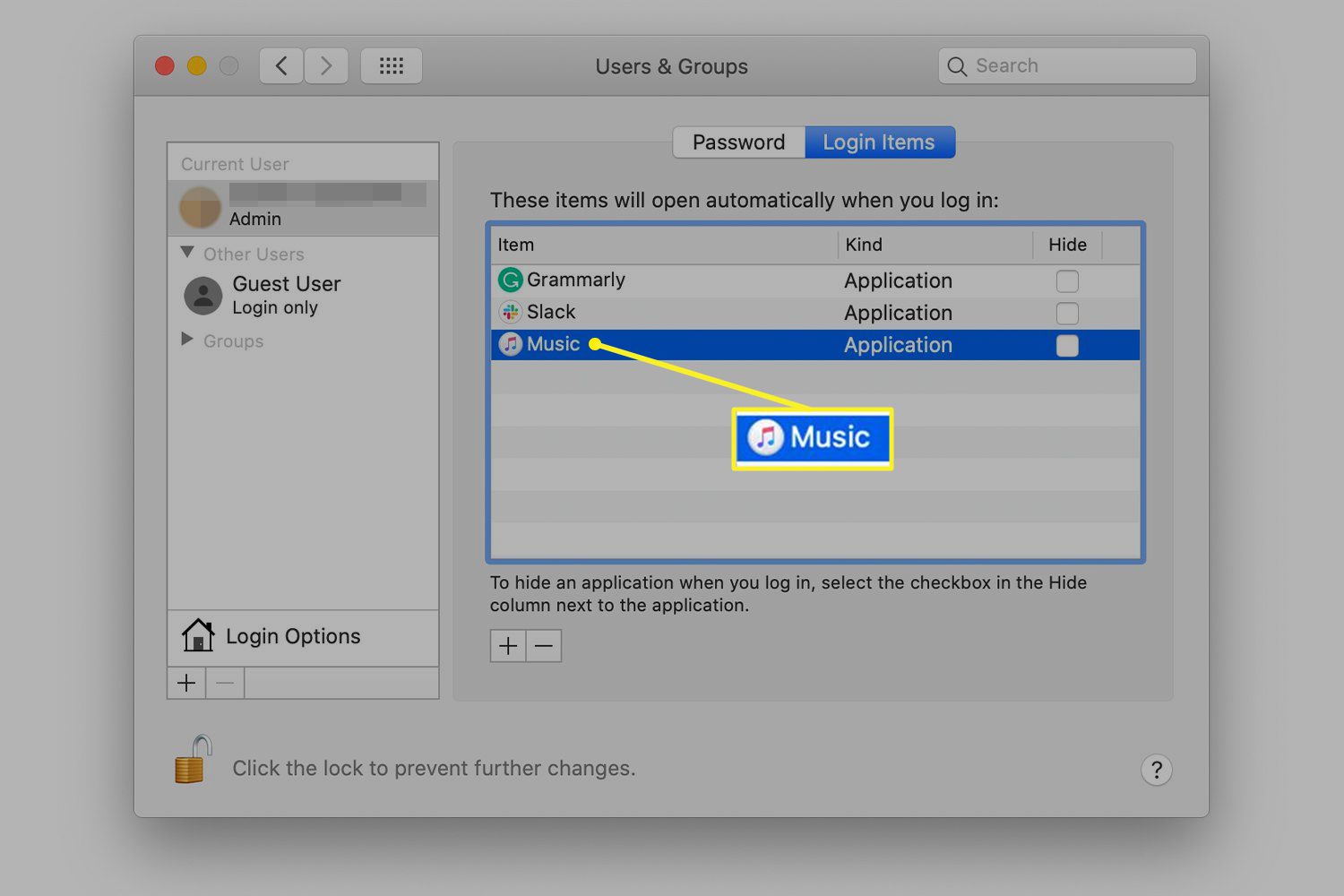
Task: Click Application kind in Grammarly row
Action: point(898,281)
